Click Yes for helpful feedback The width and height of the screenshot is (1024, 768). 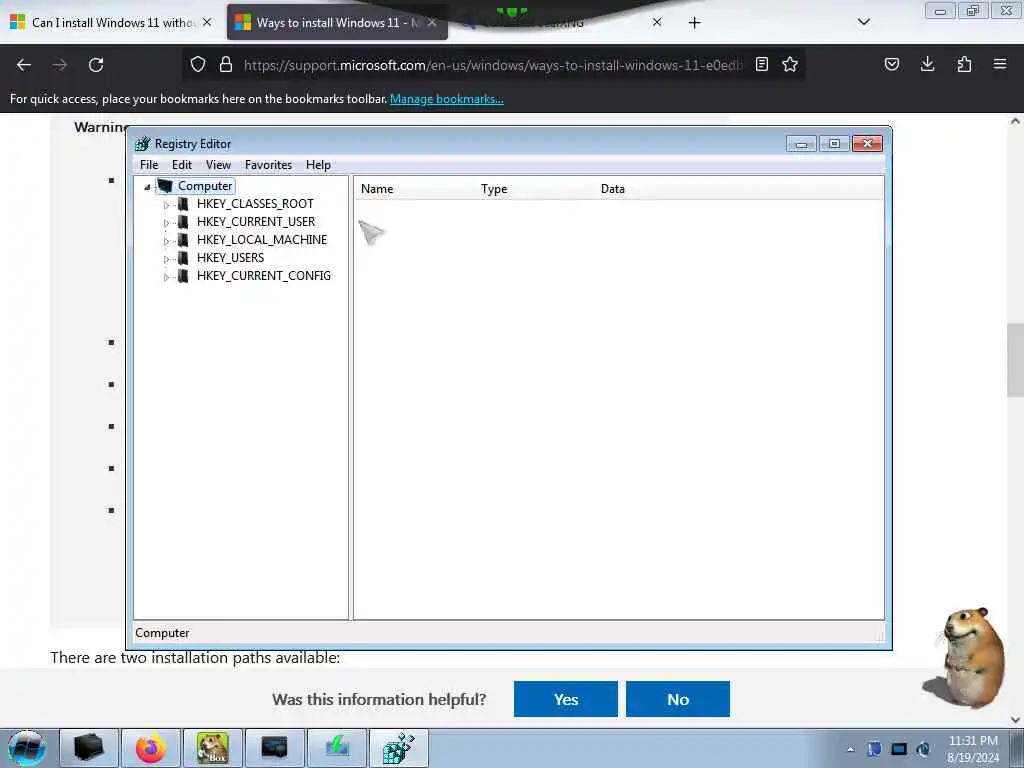[566, 699]
